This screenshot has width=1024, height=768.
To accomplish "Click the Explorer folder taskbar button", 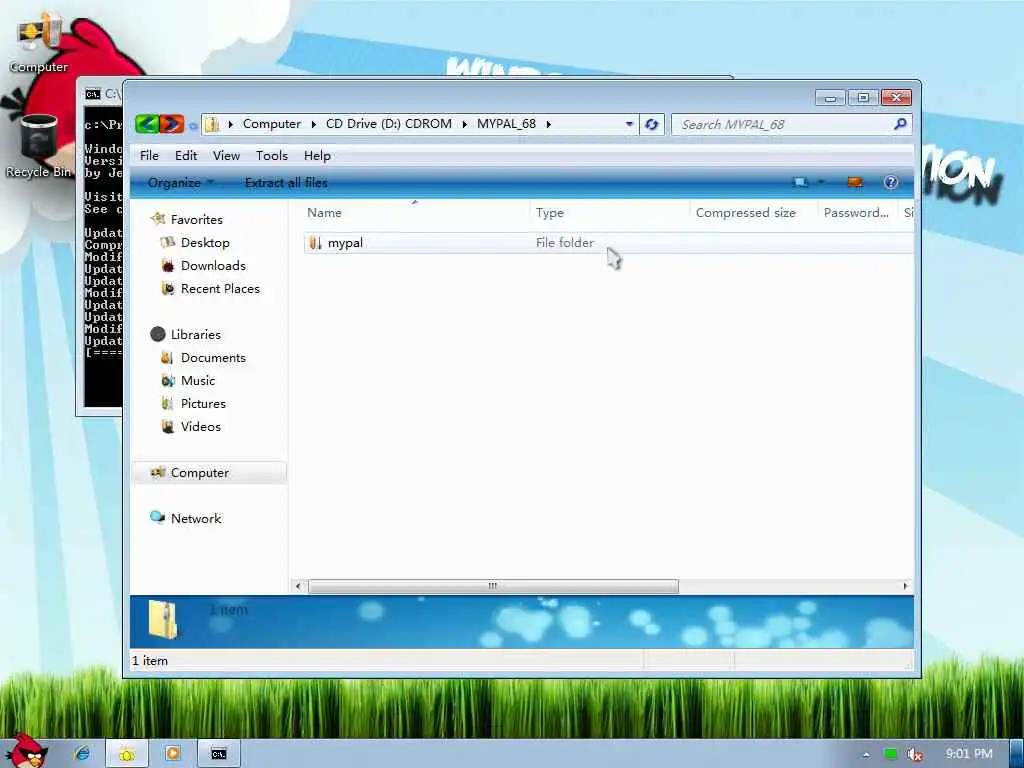I will tap(127, 754).
